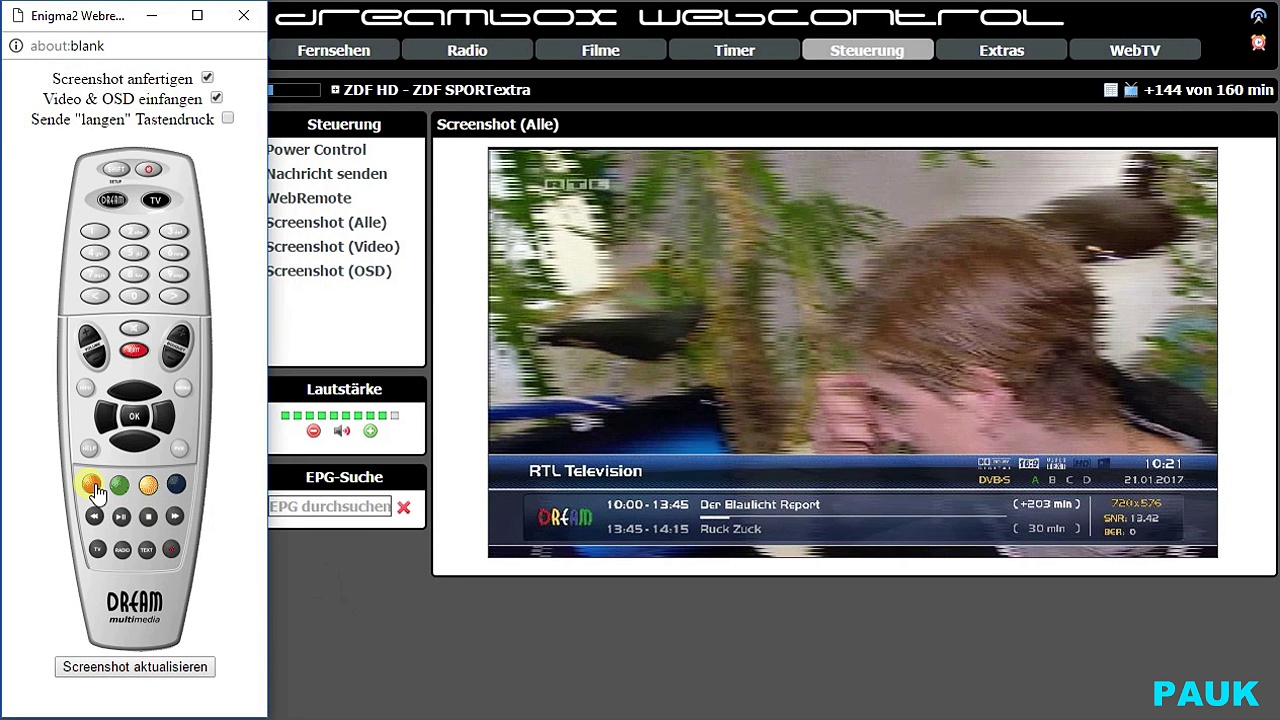Expand the ZDF HD service entry

point(335,90)
